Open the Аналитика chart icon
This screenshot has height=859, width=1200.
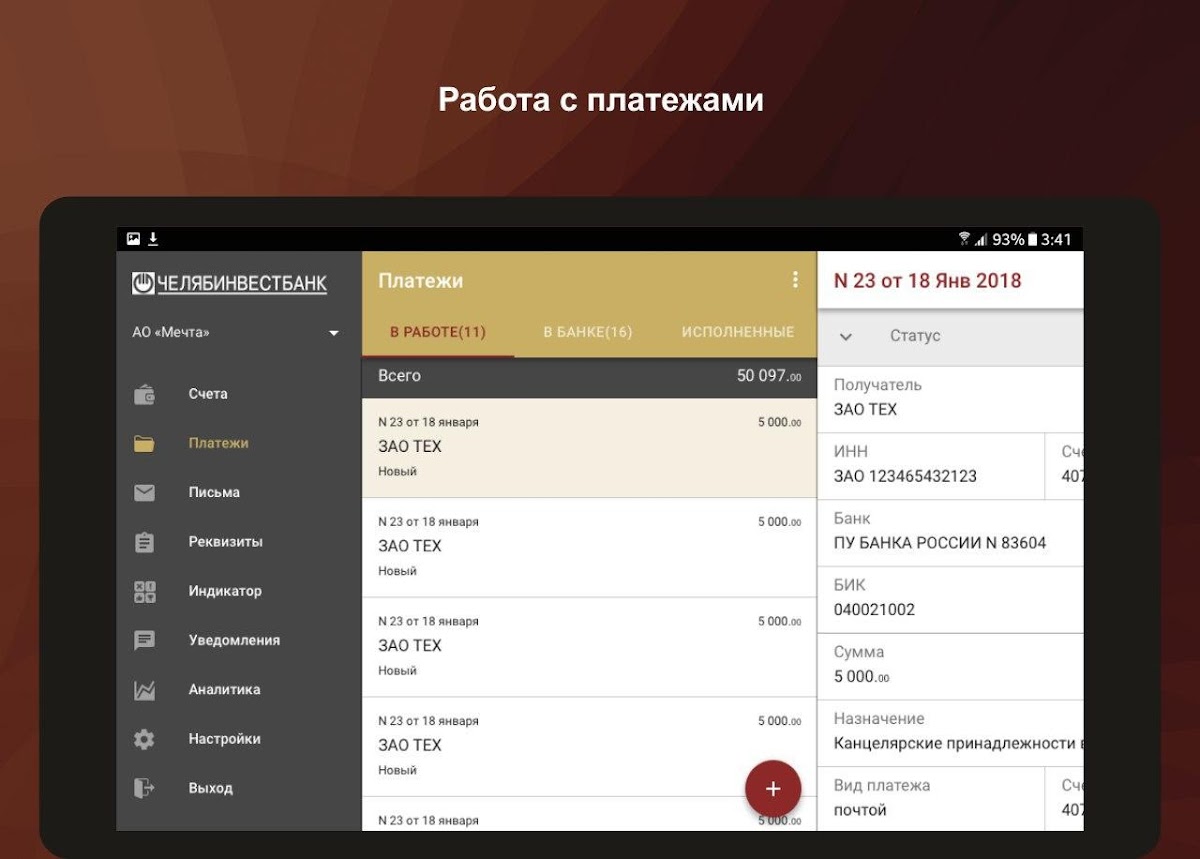pyautogui.click(x=145, y=690)
